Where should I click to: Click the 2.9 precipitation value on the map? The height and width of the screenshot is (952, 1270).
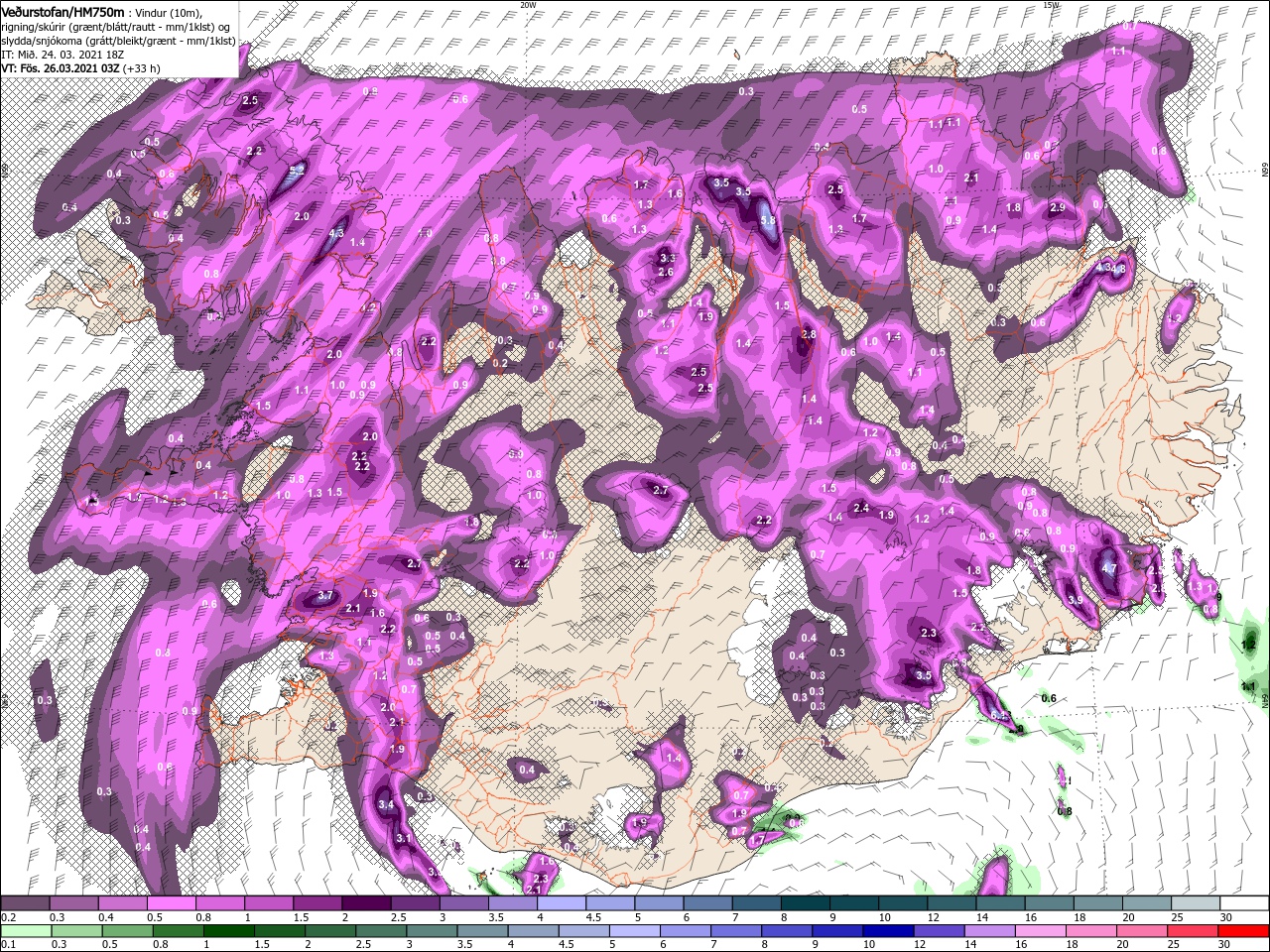point(1057,208)
